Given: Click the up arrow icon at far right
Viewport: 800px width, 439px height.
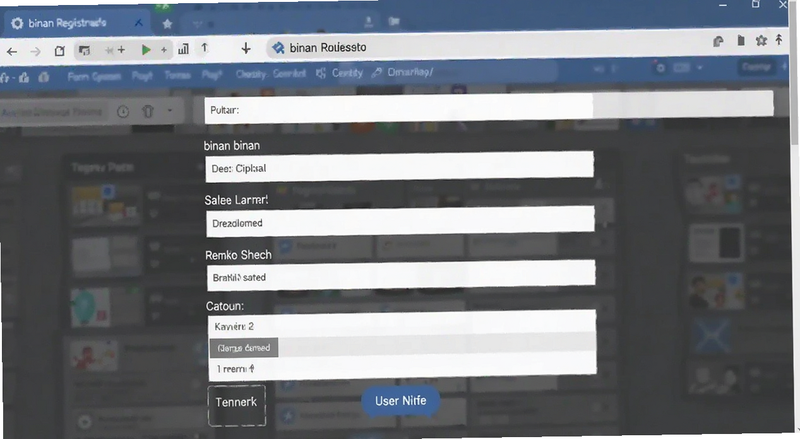Looking at the screenshot, I should 779,39.
